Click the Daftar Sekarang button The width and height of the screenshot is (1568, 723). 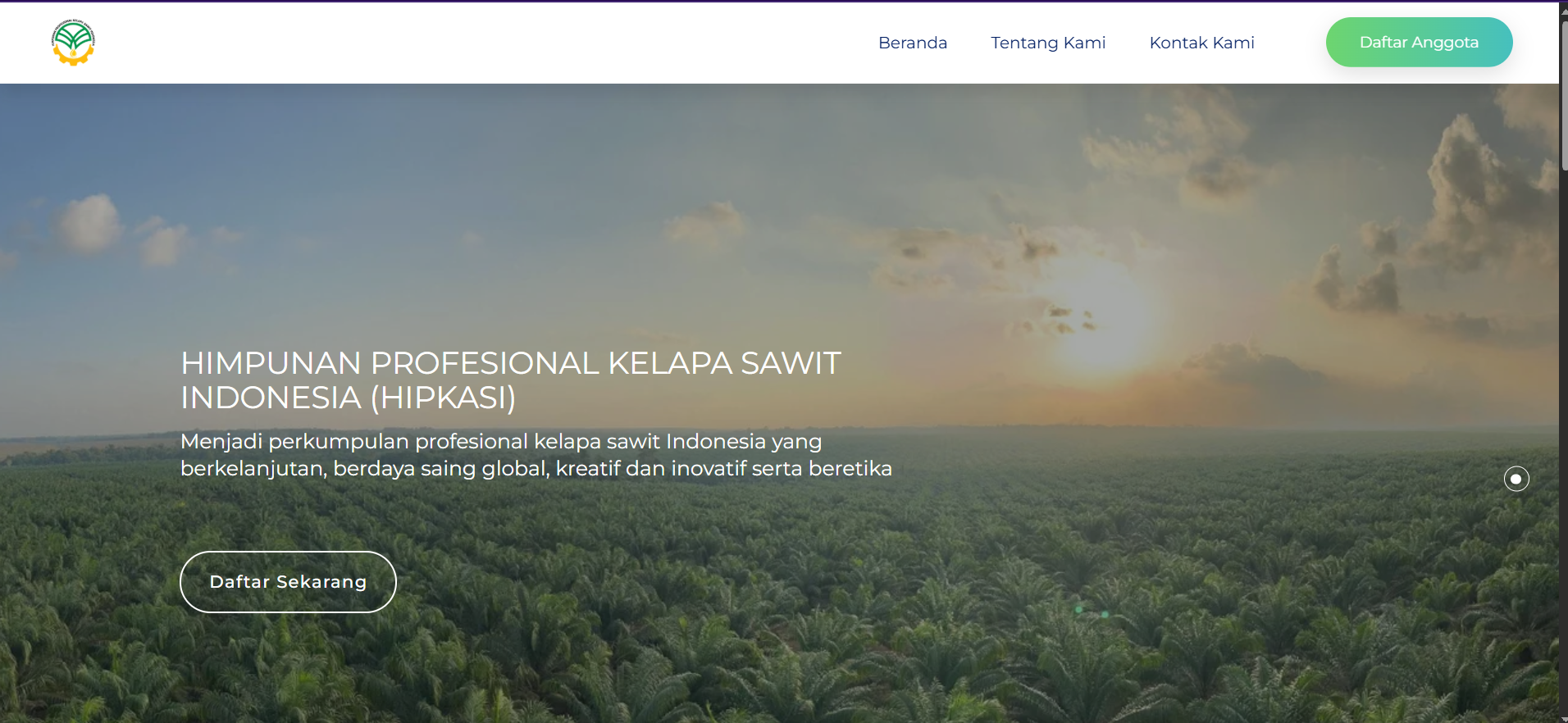click(x=288, y=582)
